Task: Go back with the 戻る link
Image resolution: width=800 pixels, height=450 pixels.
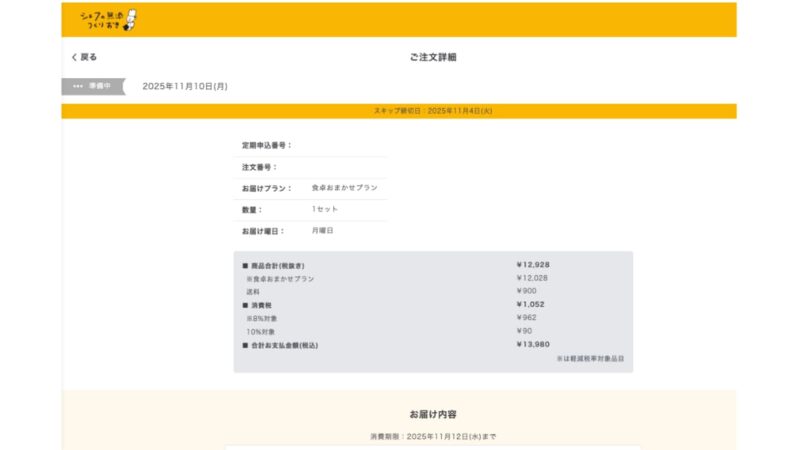Action: 84,57
